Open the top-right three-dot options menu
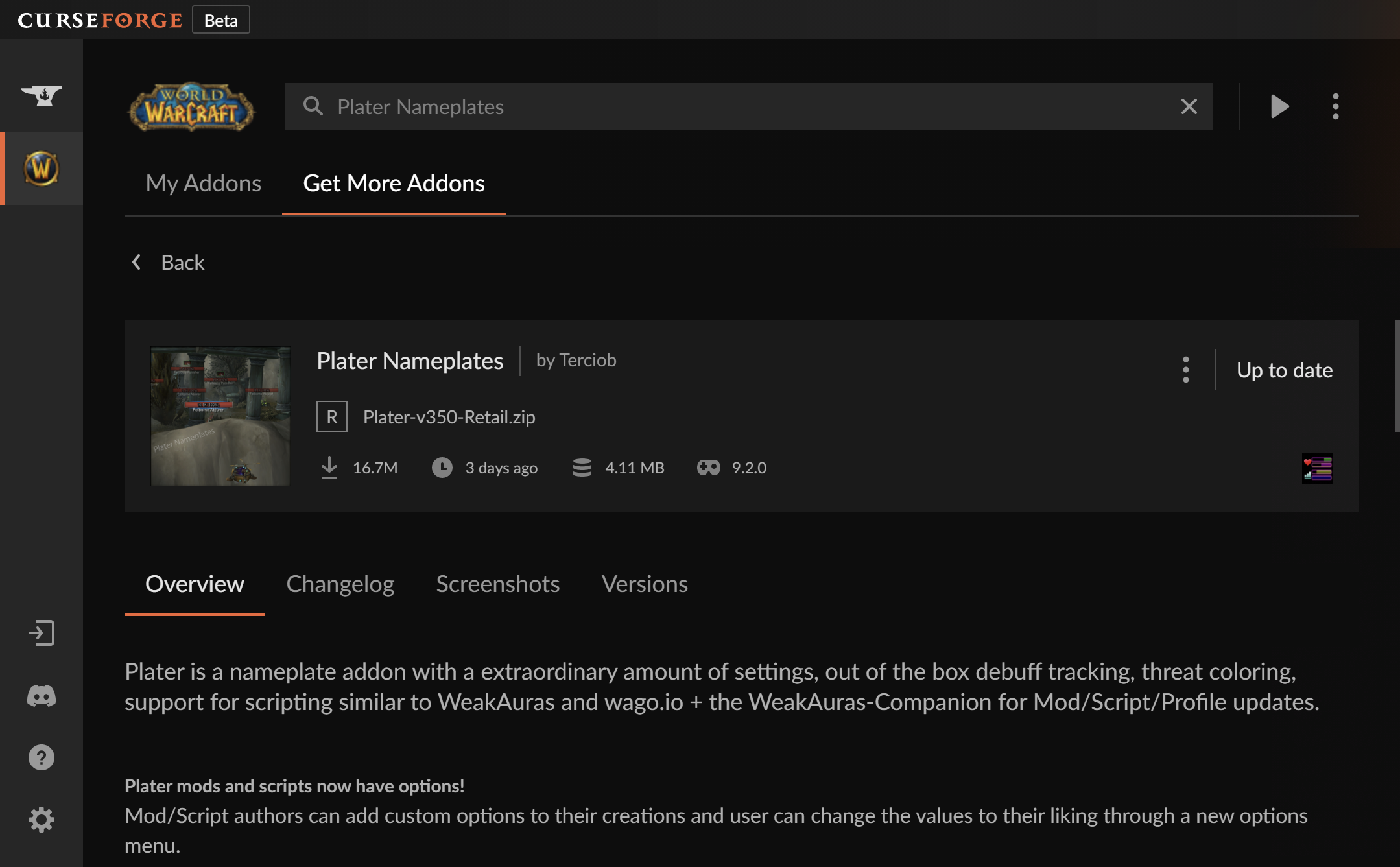The width and height of the screenshot is (1400, 867). [1335, 106]
